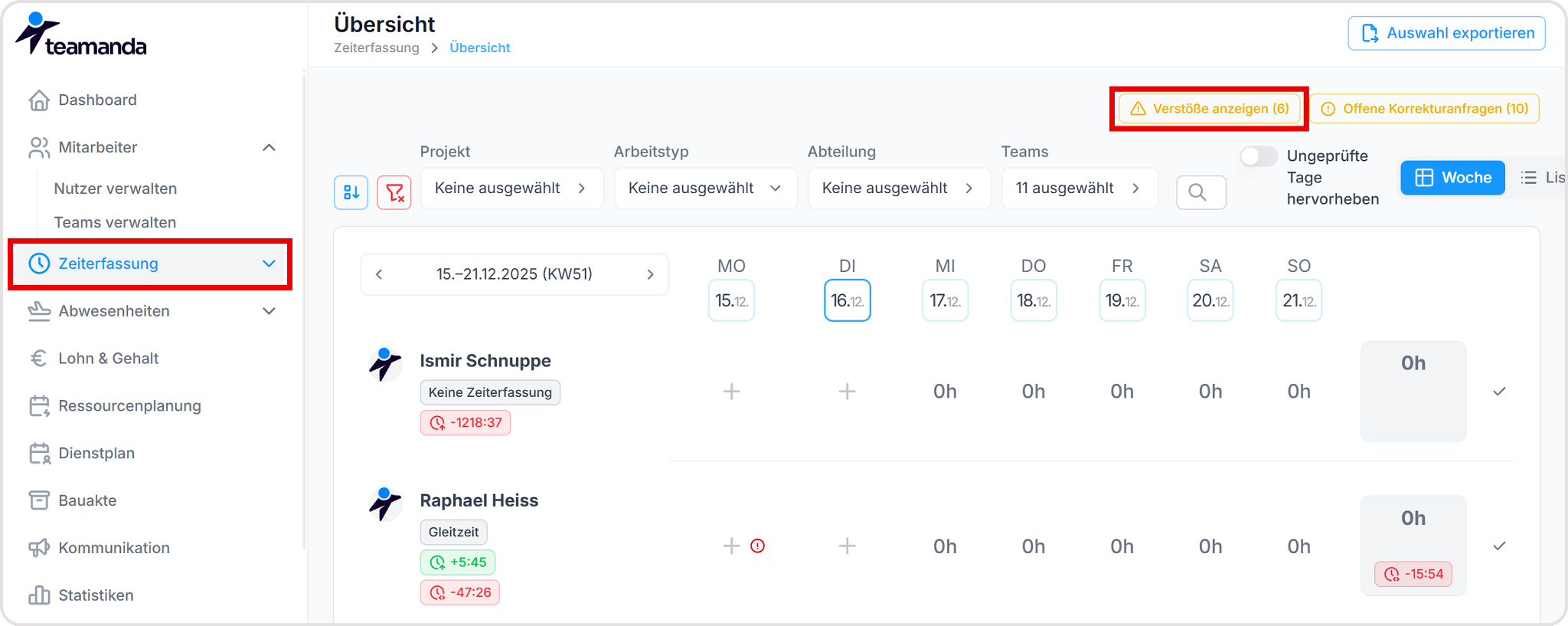
Task: Select Tuesday 16.12. day box
Action: coord(848,300)
